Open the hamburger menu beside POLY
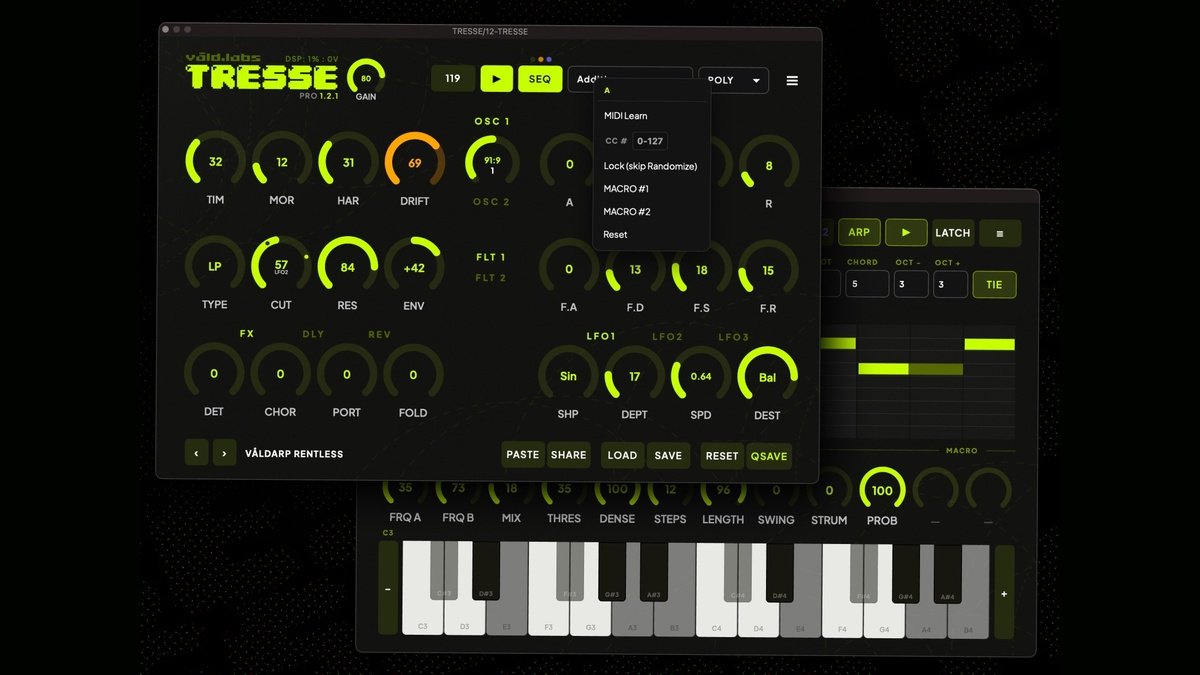 coord(792,81)
